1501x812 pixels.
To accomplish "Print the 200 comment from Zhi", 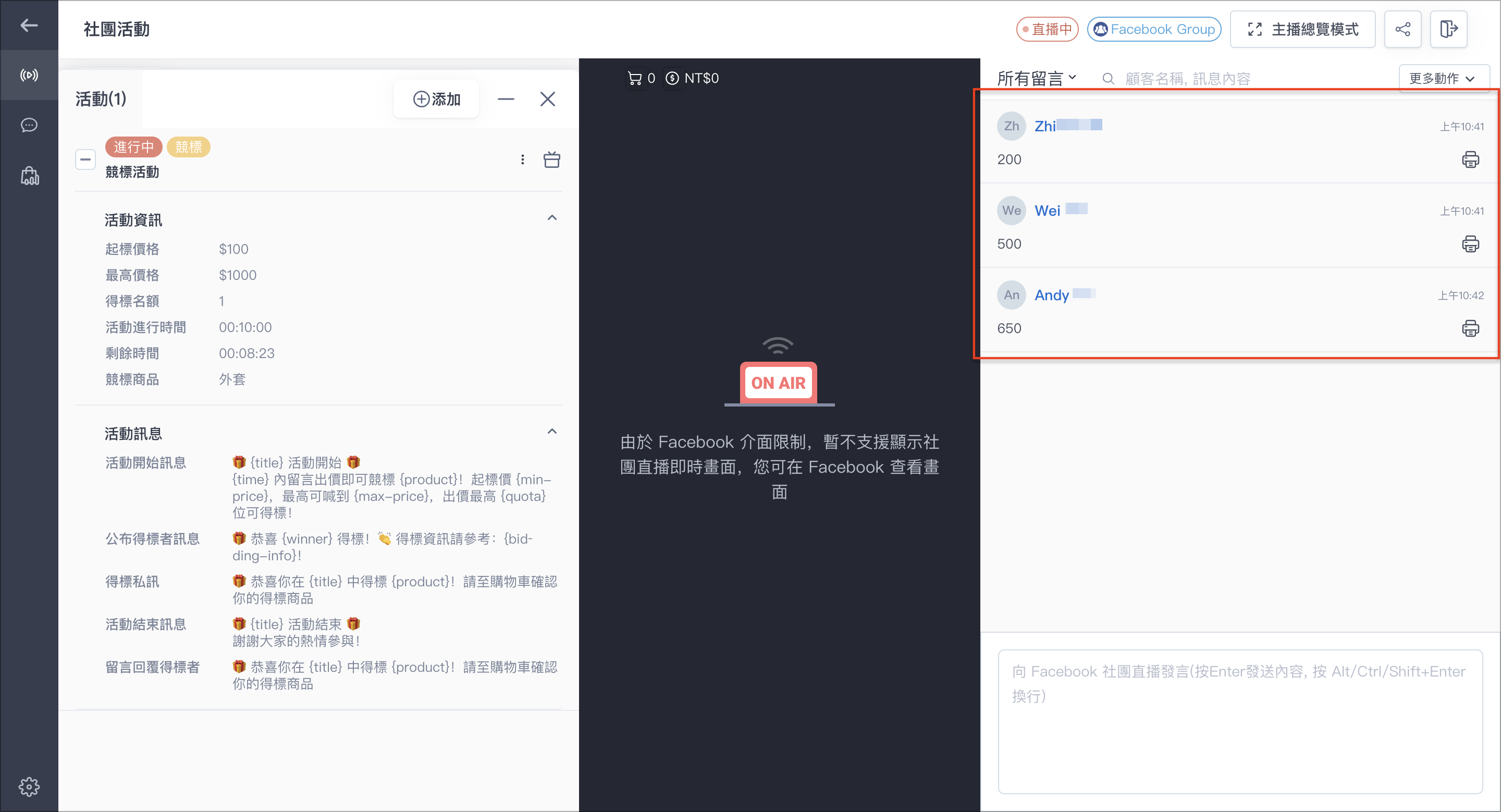I will 1470,159.
